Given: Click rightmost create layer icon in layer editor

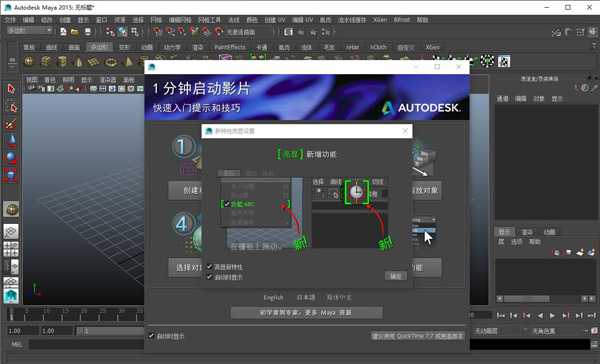Looking at the screenshot, I should (x=592, y=252).
